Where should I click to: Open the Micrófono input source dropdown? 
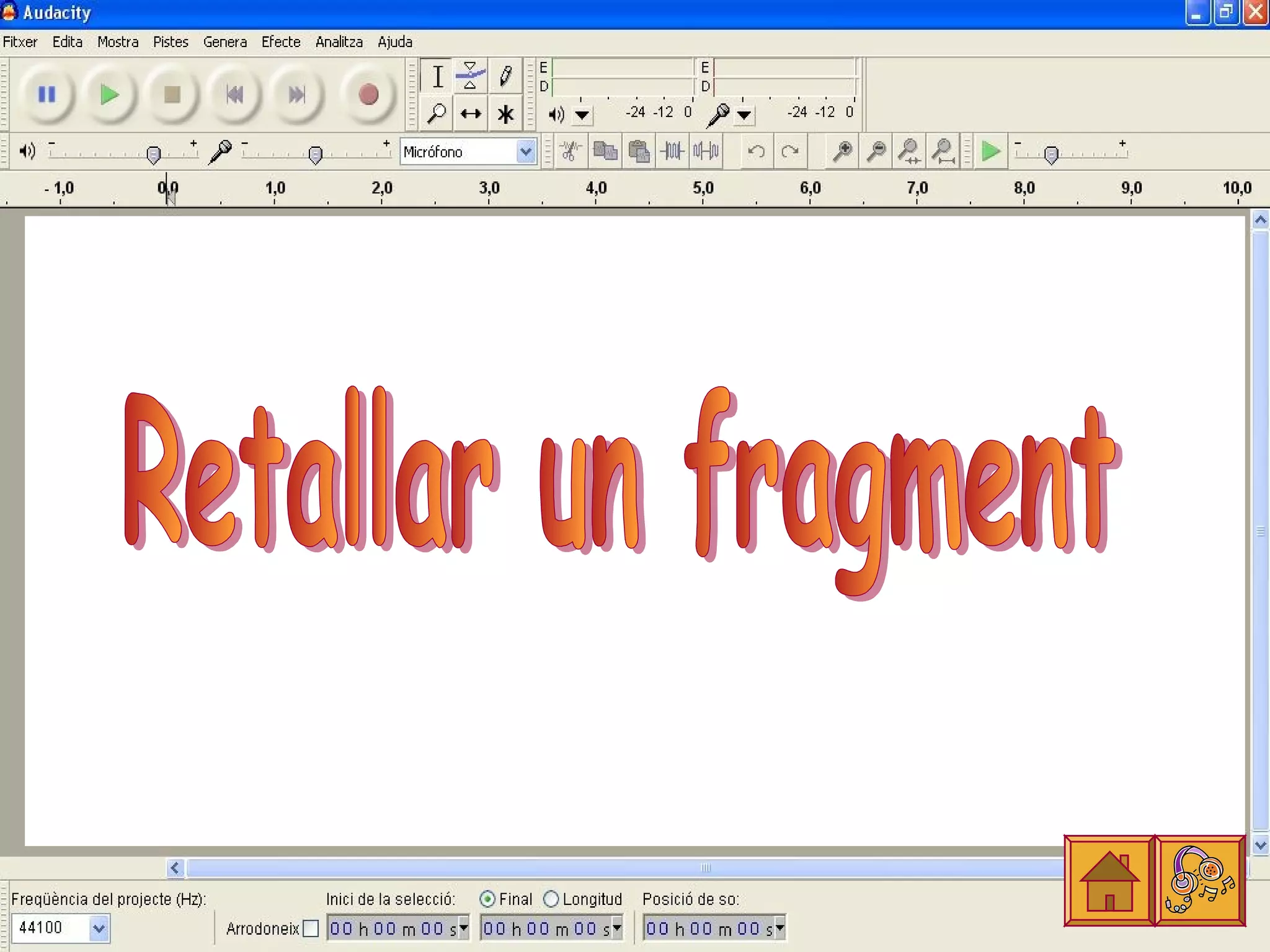tap(526, 152)
